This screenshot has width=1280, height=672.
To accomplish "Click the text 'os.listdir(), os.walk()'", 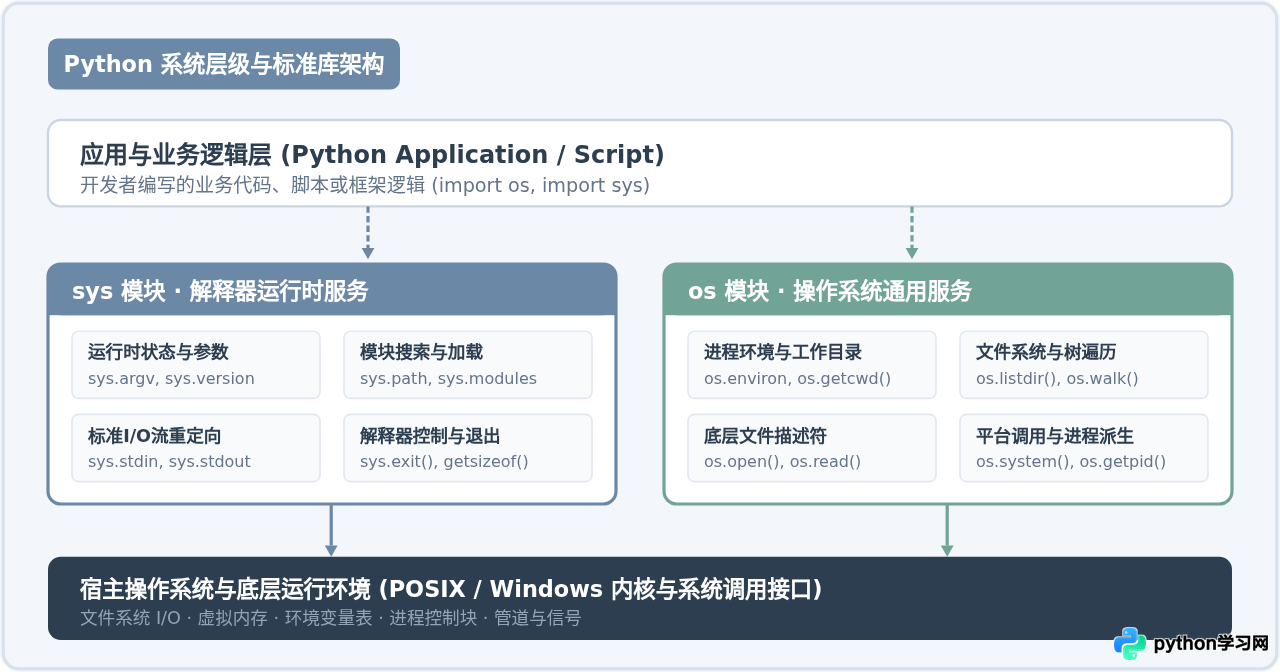I will (x=1057, y=379).
